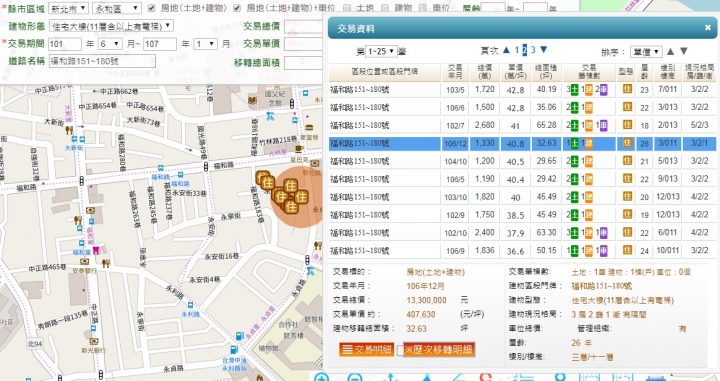The height and width of the screenshot is (381, 720).
Task: Click the zoom-out minus icon on bottom toolbar
Action: pyautogui.click(x=354, y=377)
